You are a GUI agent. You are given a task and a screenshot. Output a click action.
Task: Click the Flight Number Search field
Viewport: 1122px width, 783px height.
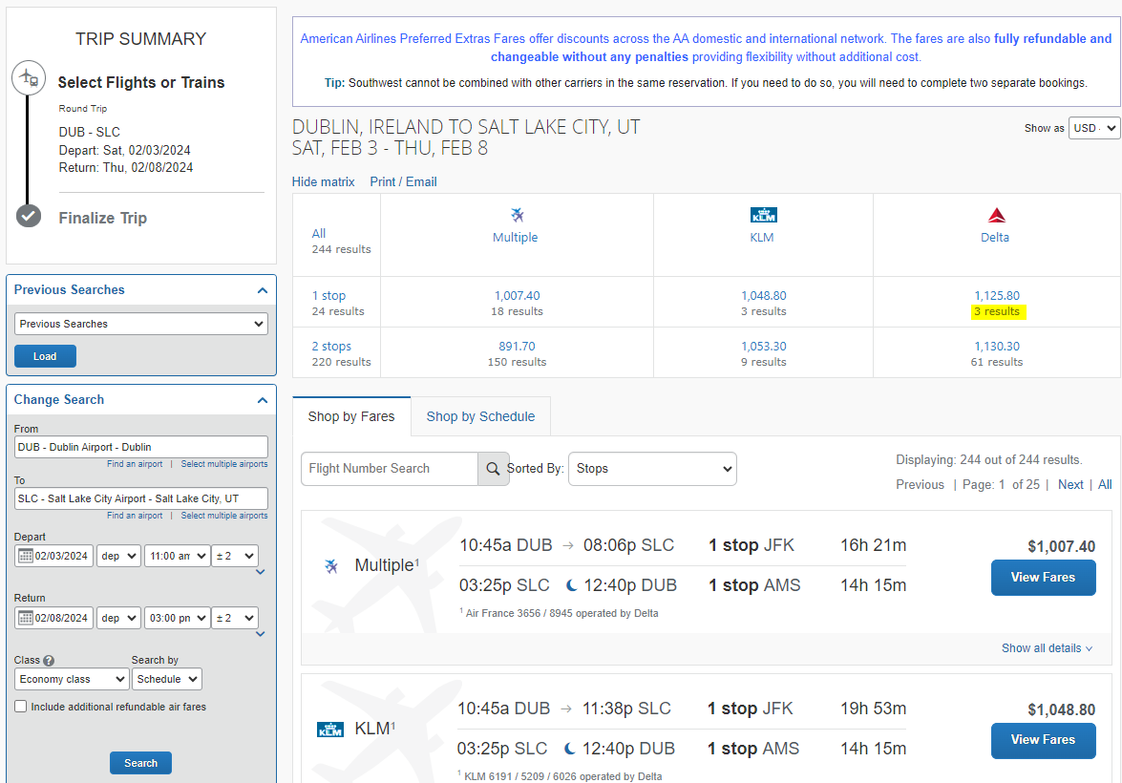tap(389, 469)
